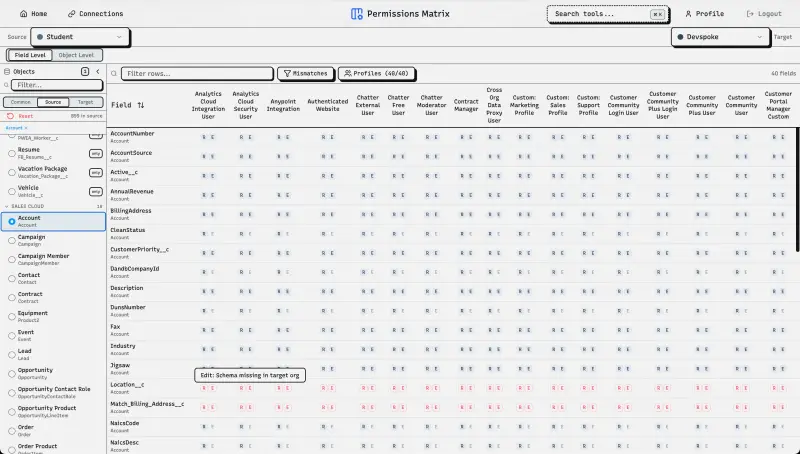
Task: Open the Target org Devspoke dropdown
Action: [x=720, y=37]
